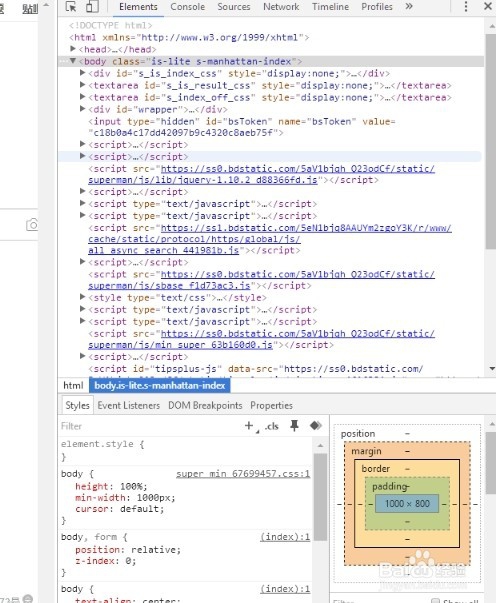This screenshot has height=603, width=496.
Task: Click the border label in box model
Action: 376,468
